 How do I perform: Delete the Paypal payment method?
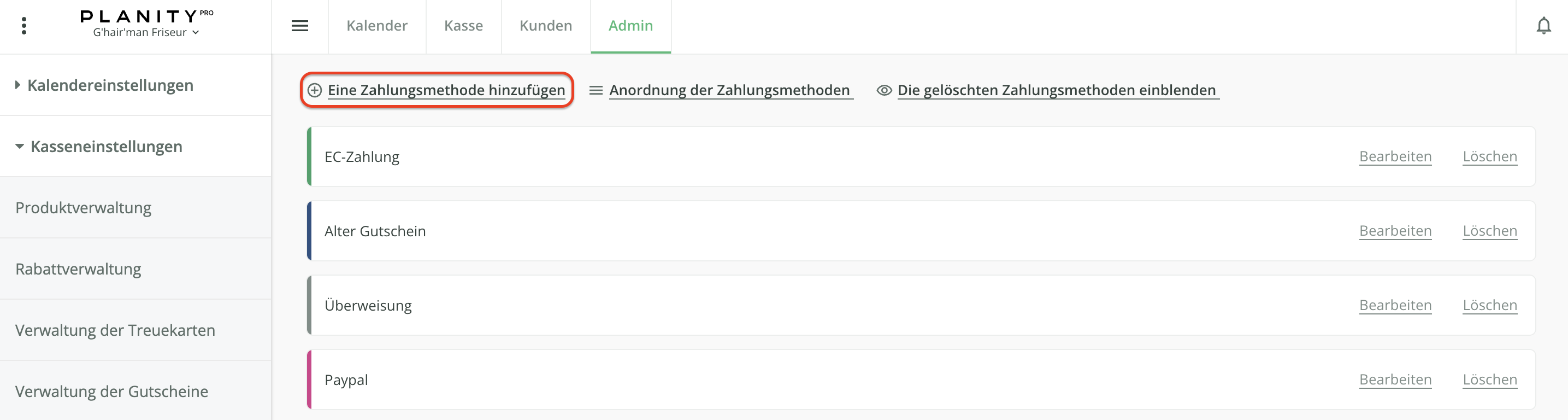[x=1489, y=379]
